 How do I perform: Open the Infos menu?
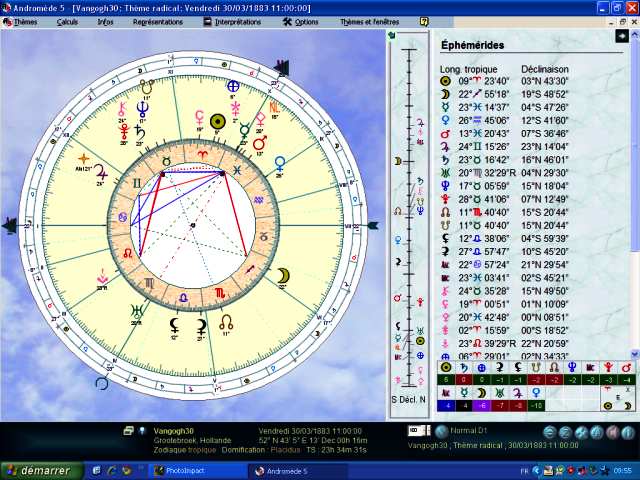click(105, 22)
